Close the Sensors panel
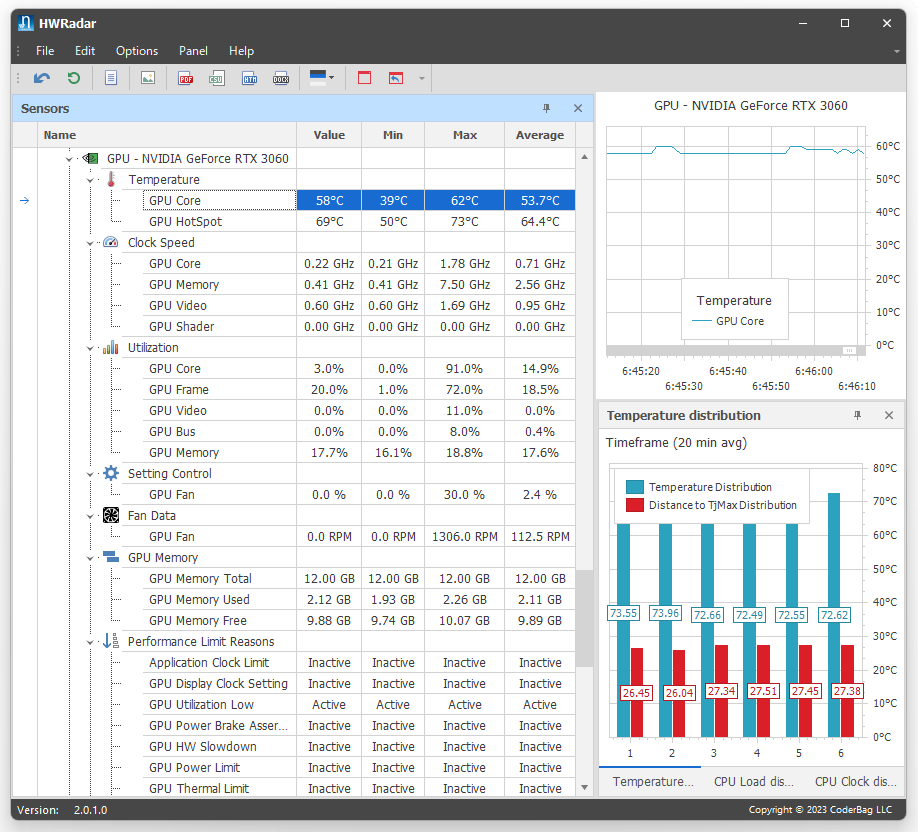The image size is (918, 832). pos(578,108)
